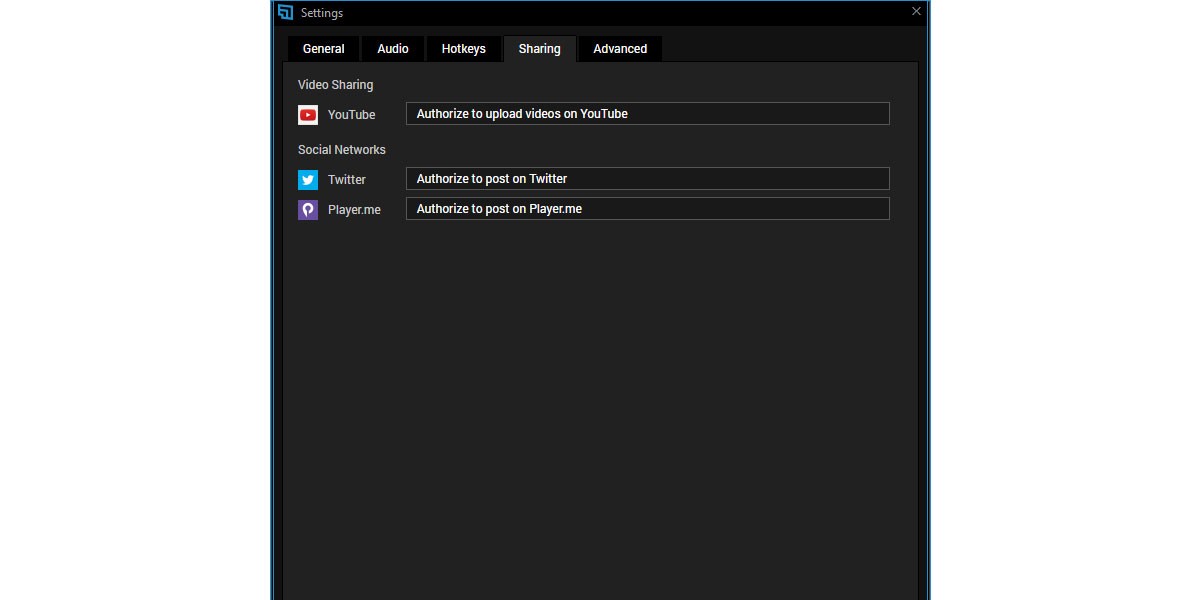Click the app logo in the title bar
Screen dimensions: 1200x600
click(x=284, y=12)
